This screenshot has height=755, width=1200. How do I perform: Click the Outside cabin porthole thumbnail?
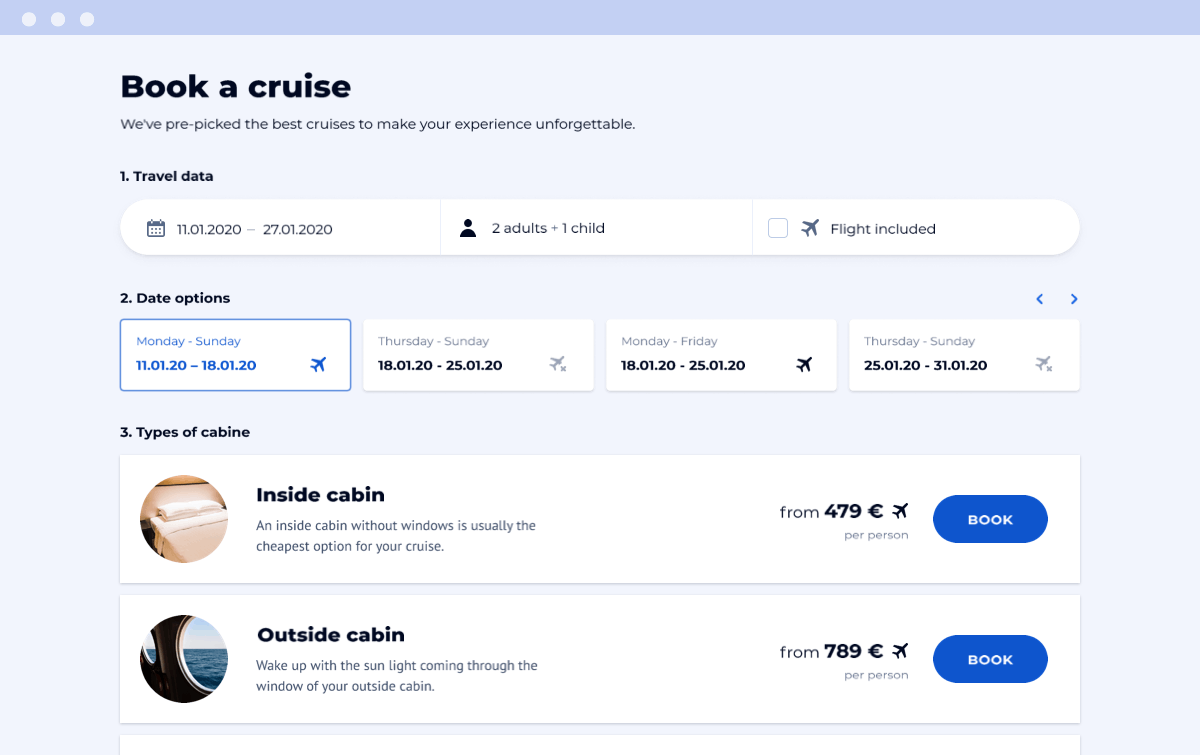pos(184,659)
